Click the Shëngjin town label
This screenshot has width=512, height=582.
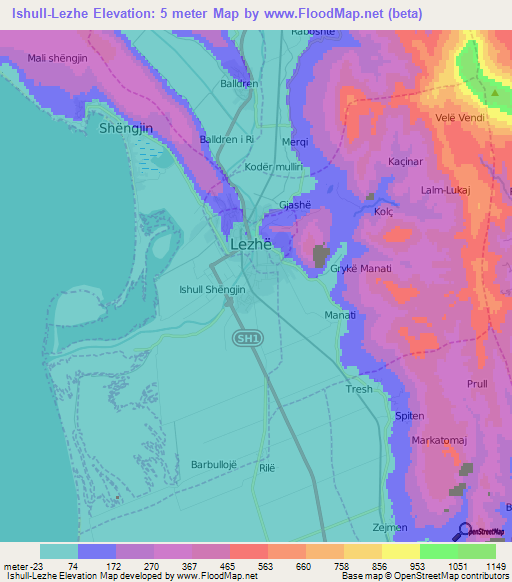pyautogui.click(x=126, y=128)
